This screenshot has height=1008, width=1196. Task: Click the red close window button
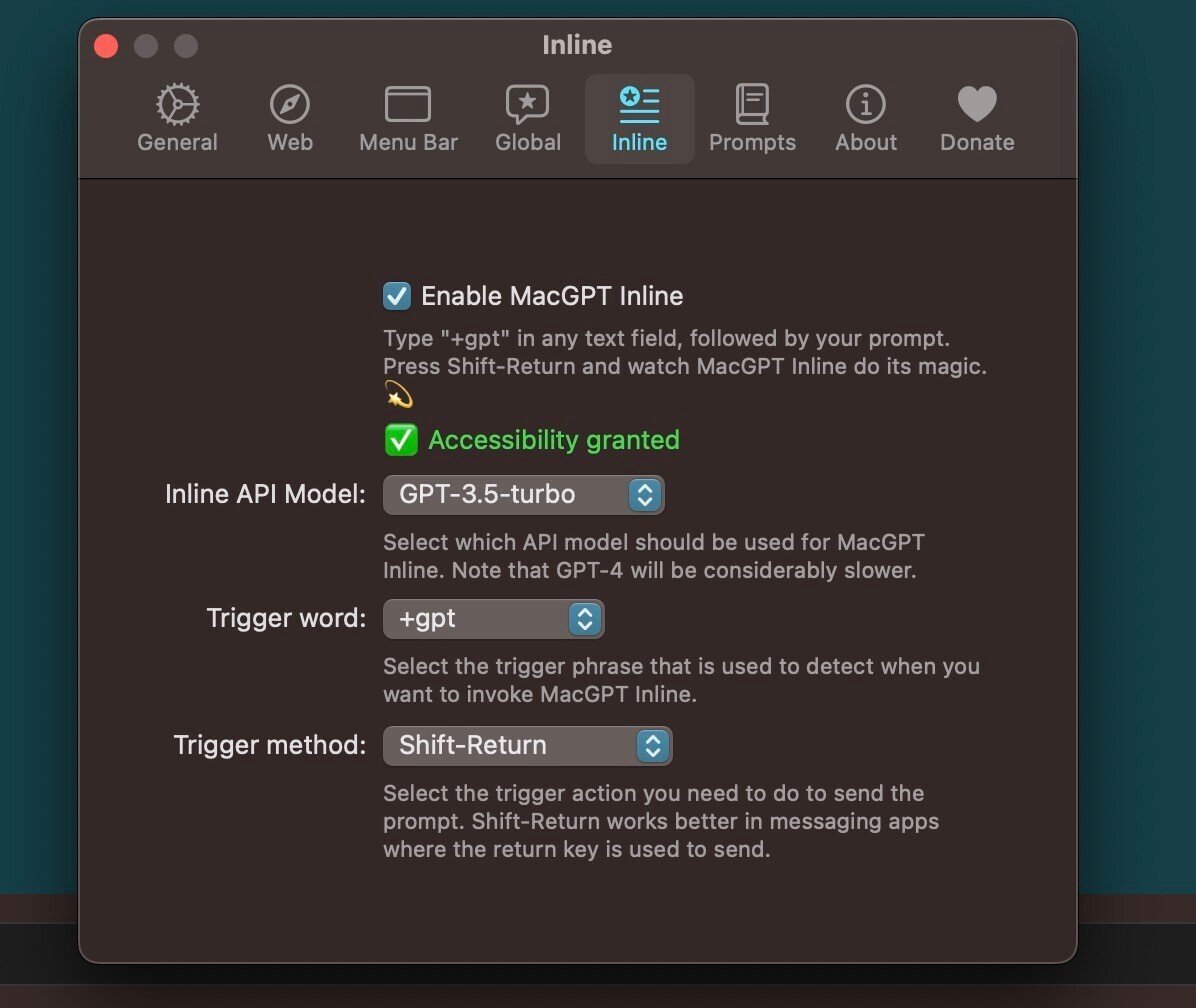pyautogui.click(x=106, y=46)
